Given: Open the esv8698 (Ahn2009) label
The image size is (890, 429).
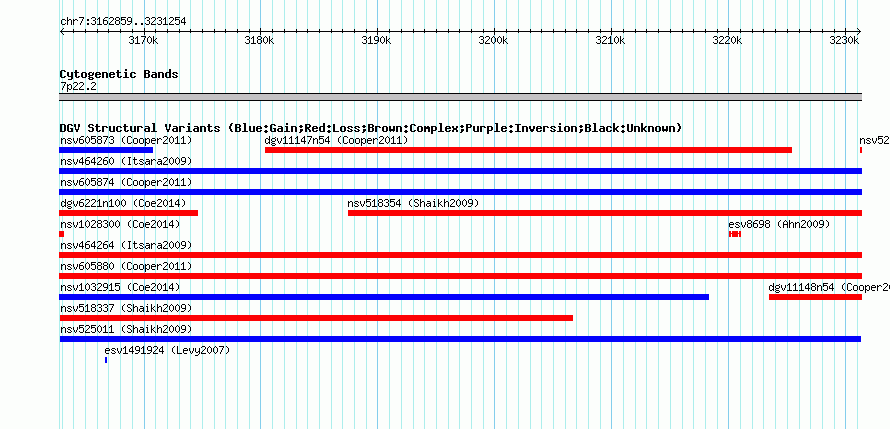Looking at the screenshot, I should (x=779, y=224).
